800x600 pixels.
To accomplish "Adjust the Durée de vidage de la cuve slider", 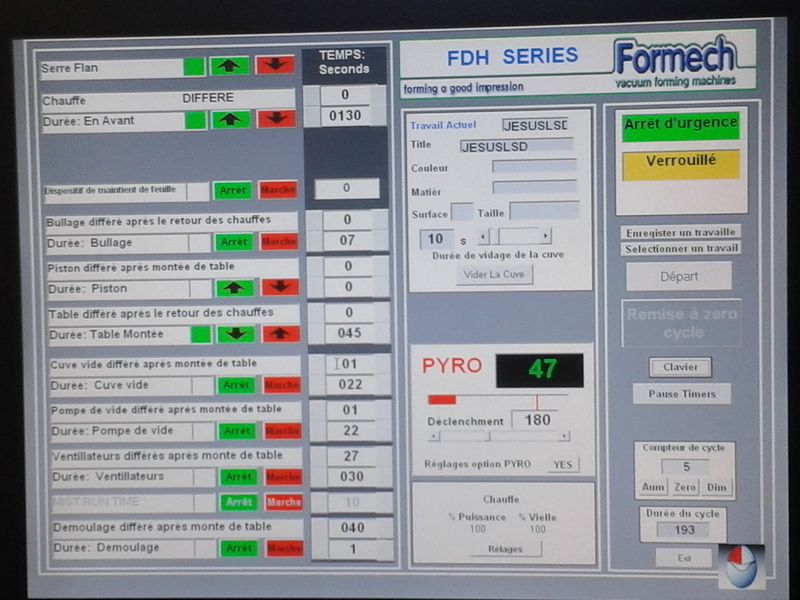I will tap(514, 236).
